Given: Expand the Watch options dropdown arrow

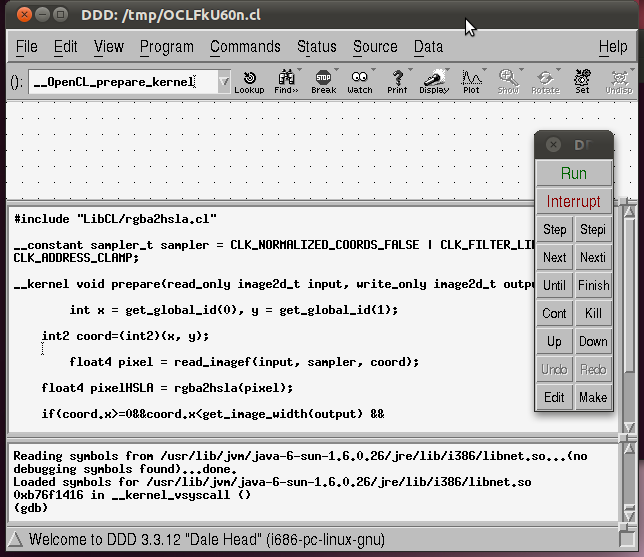Looking at the screenshot, I should click(x=373, y=69).
